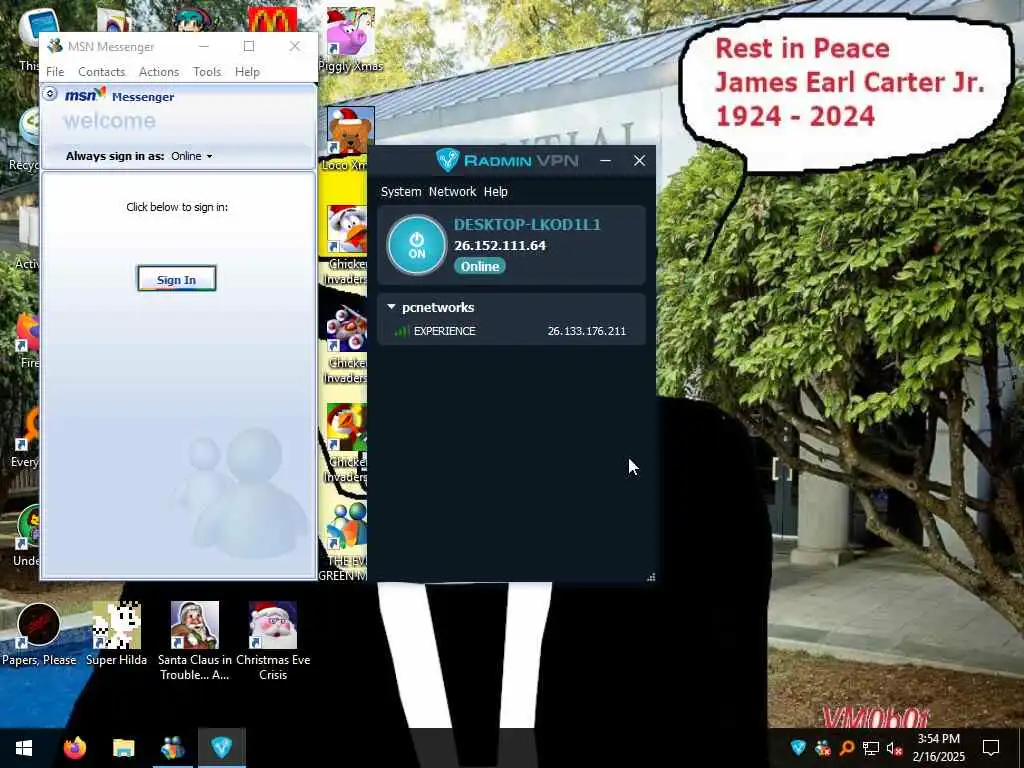Click the 26.133.176.211 peer address
The width and height of the screenshot is (1024, 768).
coord(586,331)
